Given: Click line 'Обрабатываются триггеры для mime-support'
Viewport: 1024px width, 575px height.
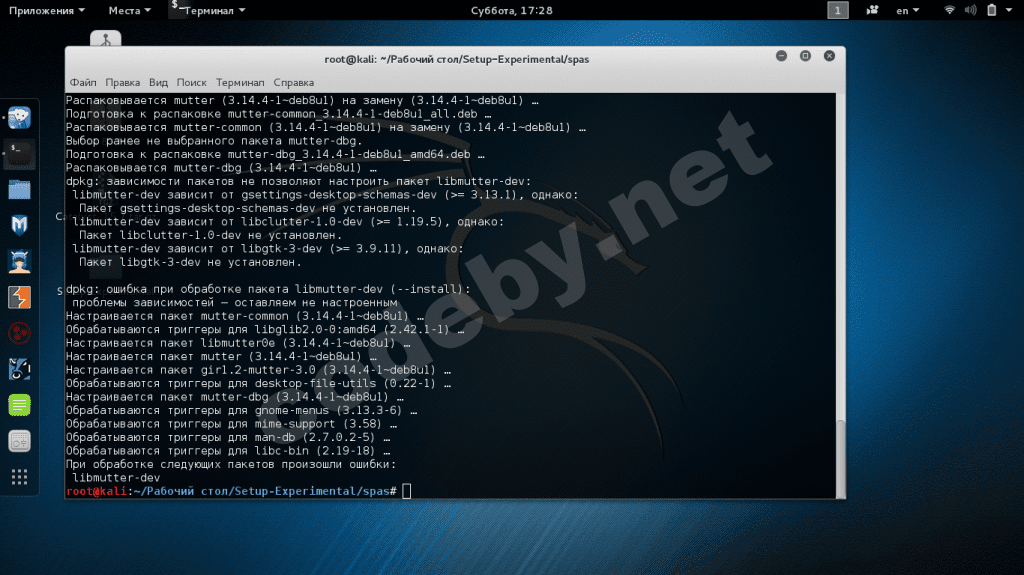Looking at the screenshot, I should [x=231, y=423].
